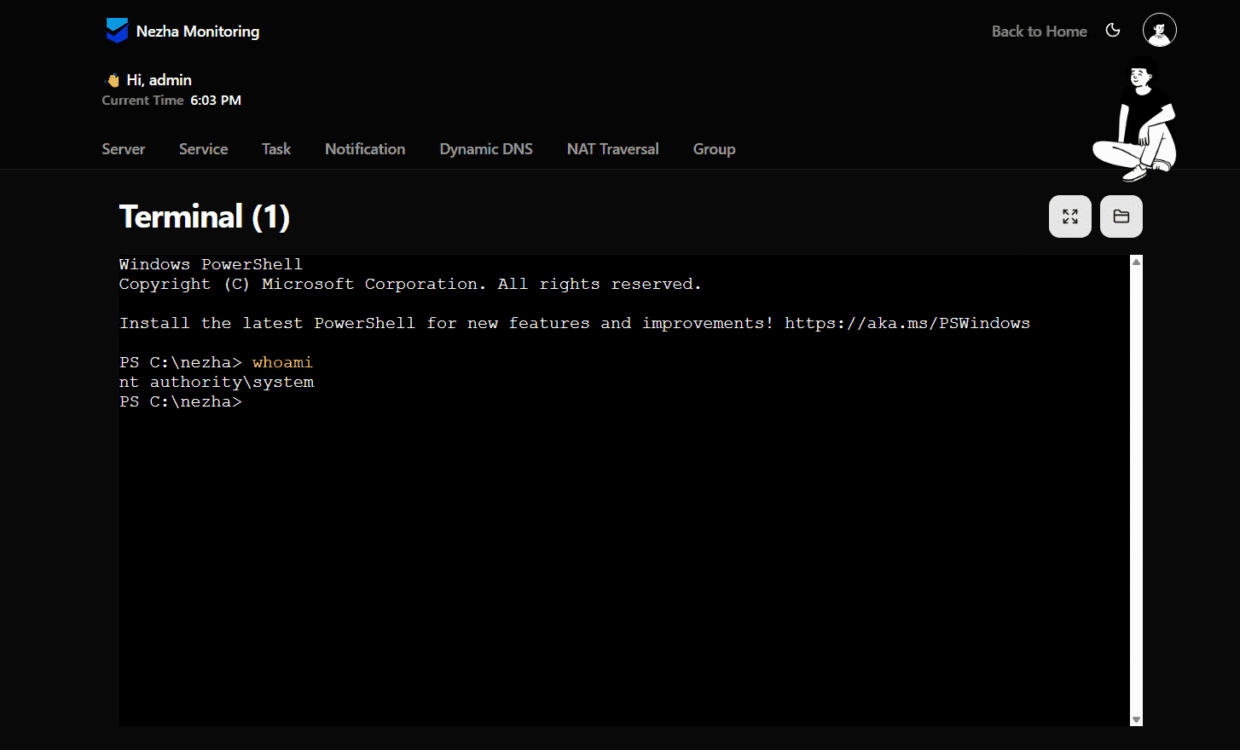Open the Service section
This screenshot has width=1240, height=750.
(x=203, y=148)
